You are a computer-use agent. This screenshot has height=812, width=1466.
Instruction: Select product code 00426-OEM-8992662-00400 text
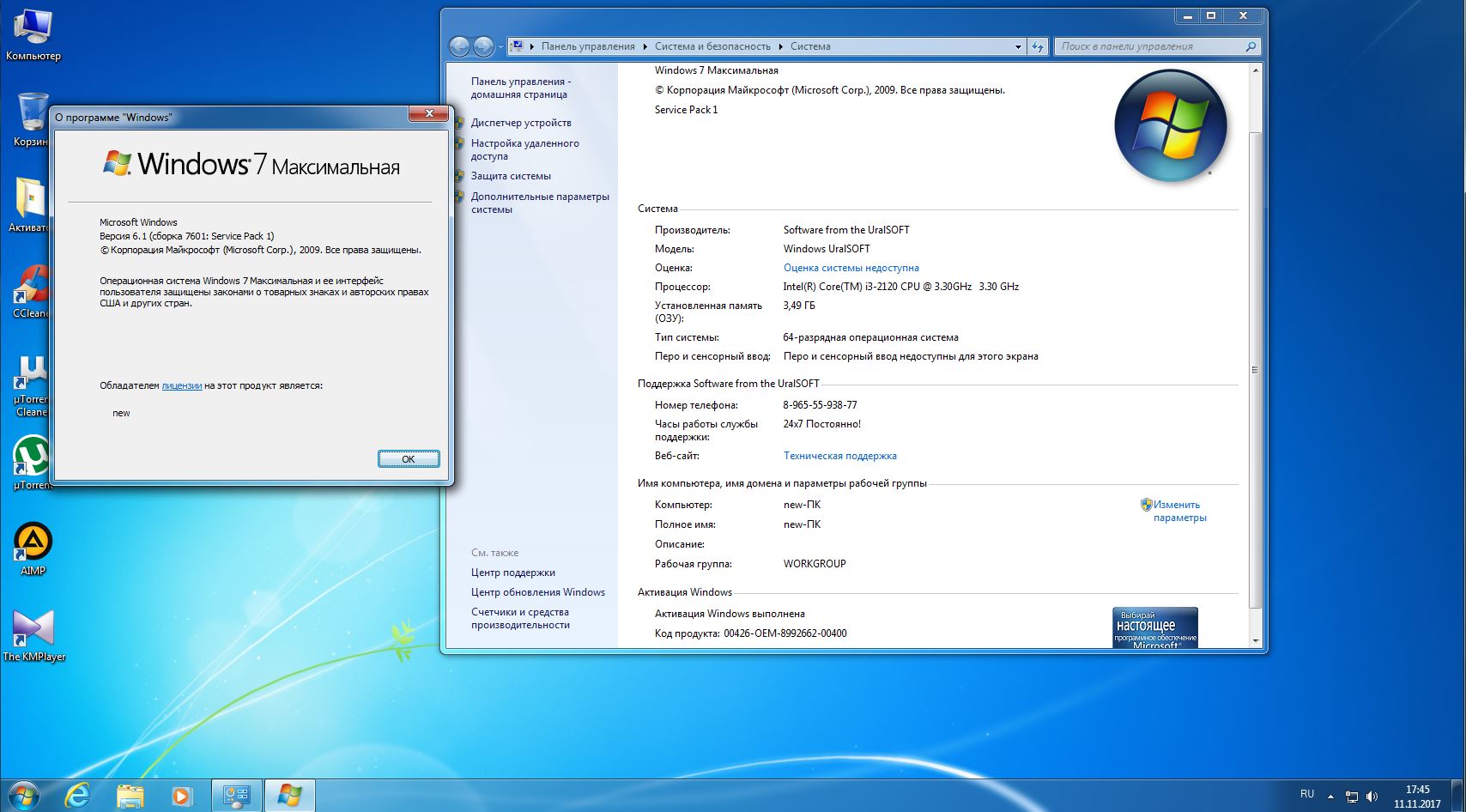pyautogui.click(x=785, y=633)
